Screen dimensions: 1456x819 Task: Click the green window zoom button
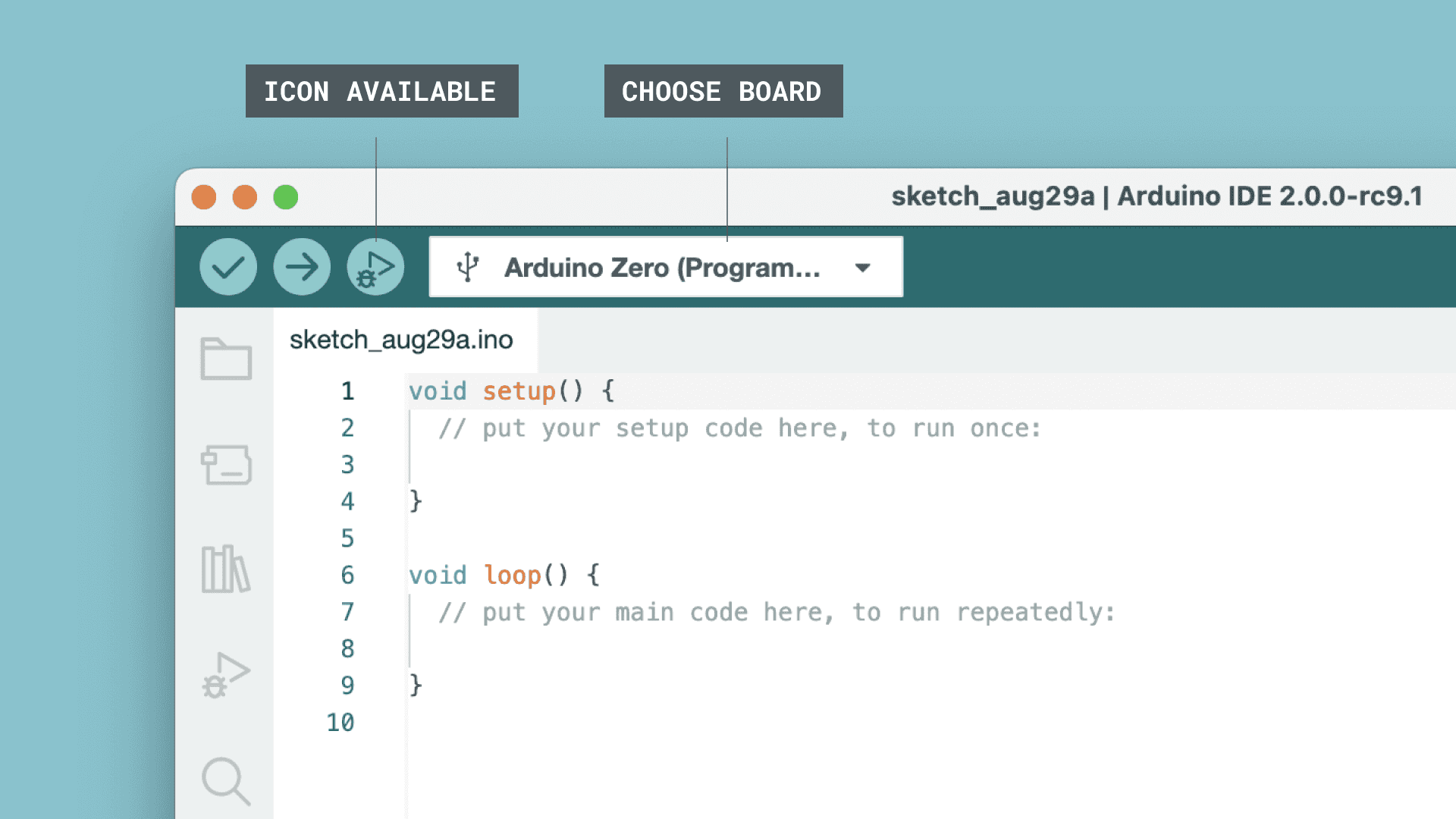286,197
